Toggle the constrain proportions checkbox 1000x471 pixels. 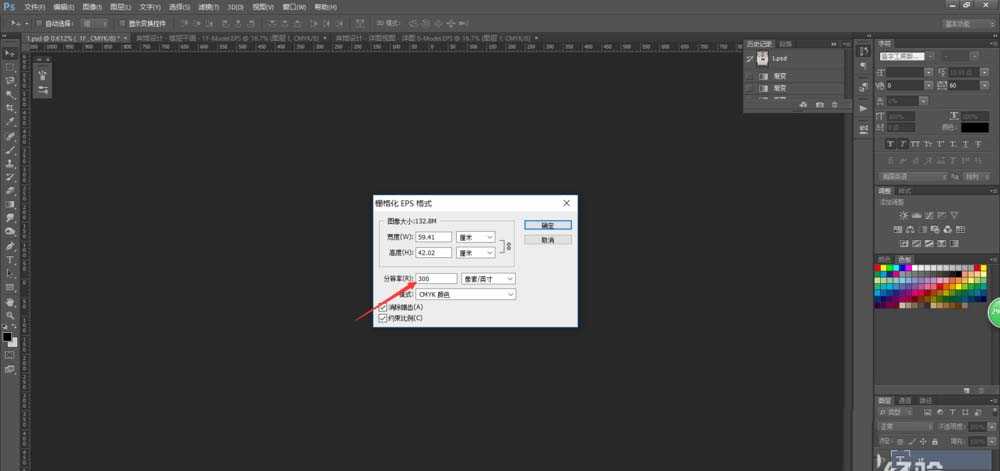click(x=383, y=318)
